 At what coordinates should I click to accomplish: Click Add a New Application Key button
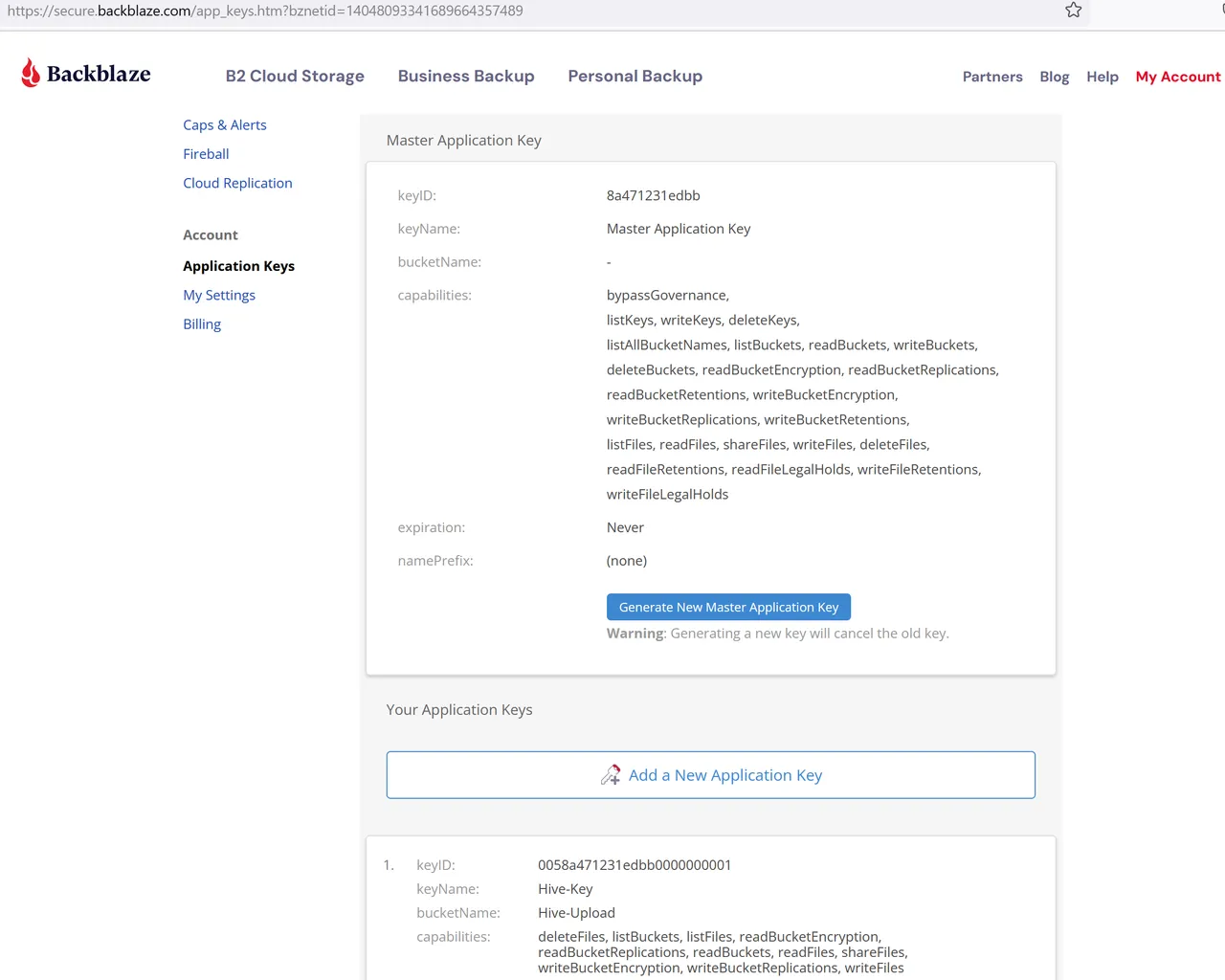pyautogui.click(x=711, y=775)
